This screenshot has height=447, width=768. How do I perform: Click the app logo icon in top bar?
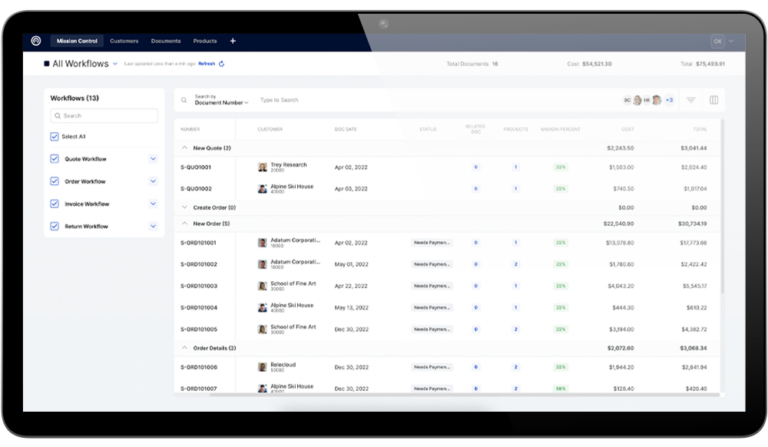point(36,41)
